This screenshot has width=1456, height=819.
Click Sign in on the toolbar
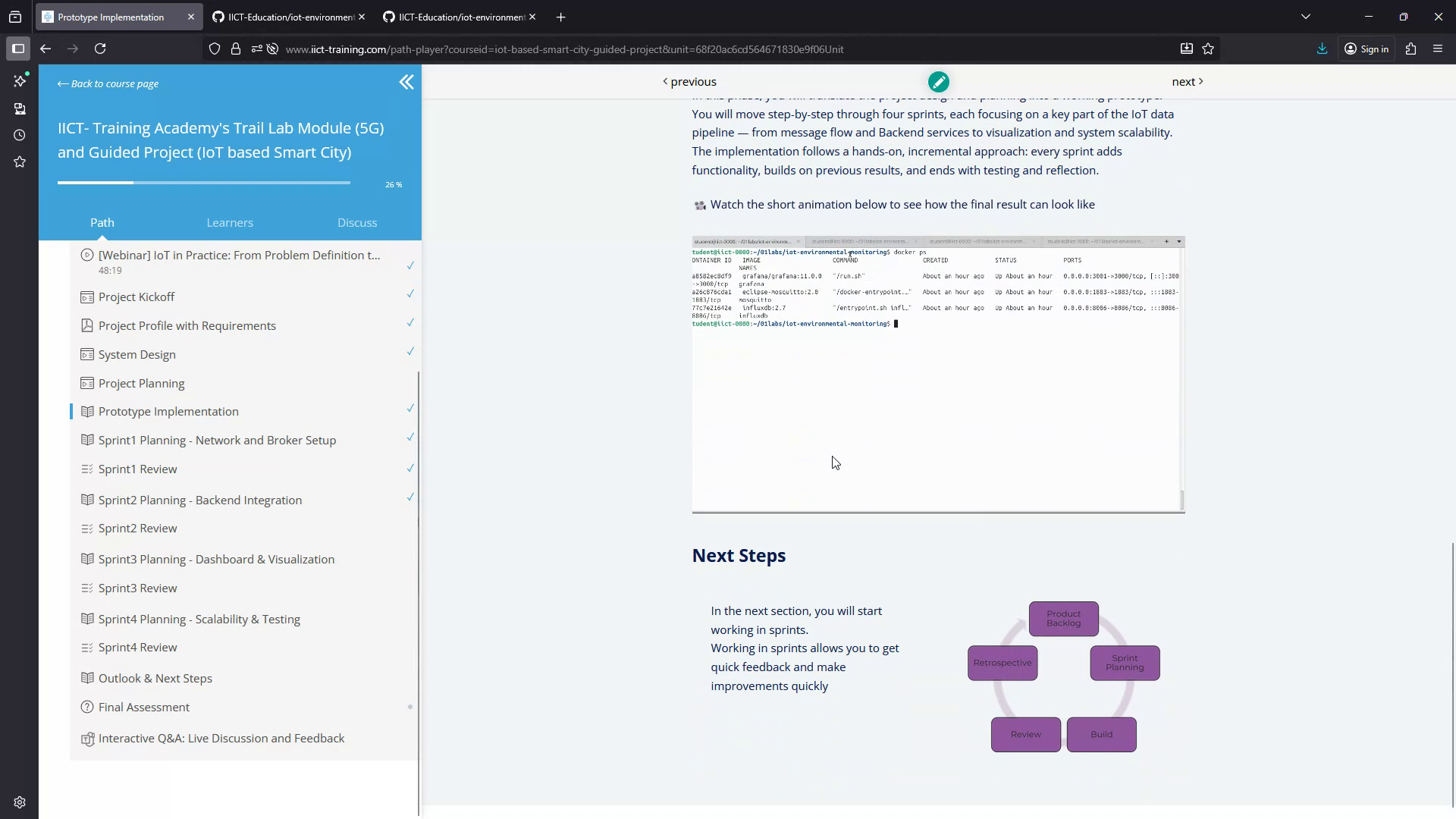coord(1367,49)
